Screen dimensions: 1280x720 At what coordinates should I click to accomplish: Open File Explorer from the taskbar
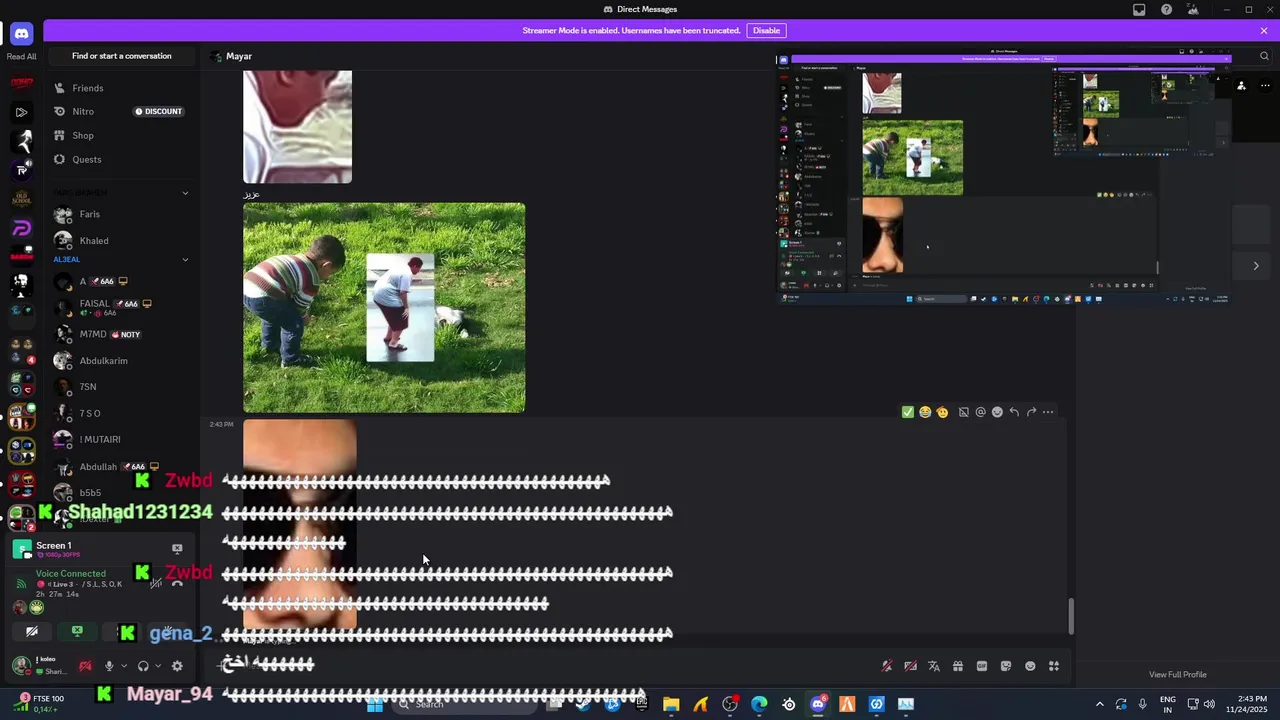pos(671,704)
